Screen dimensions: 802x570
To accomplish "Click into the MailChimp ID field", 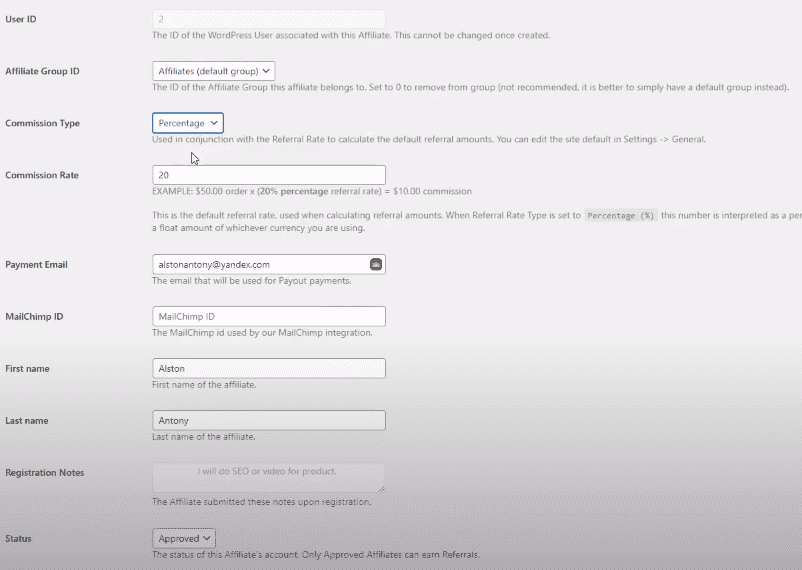I will 268,317.
